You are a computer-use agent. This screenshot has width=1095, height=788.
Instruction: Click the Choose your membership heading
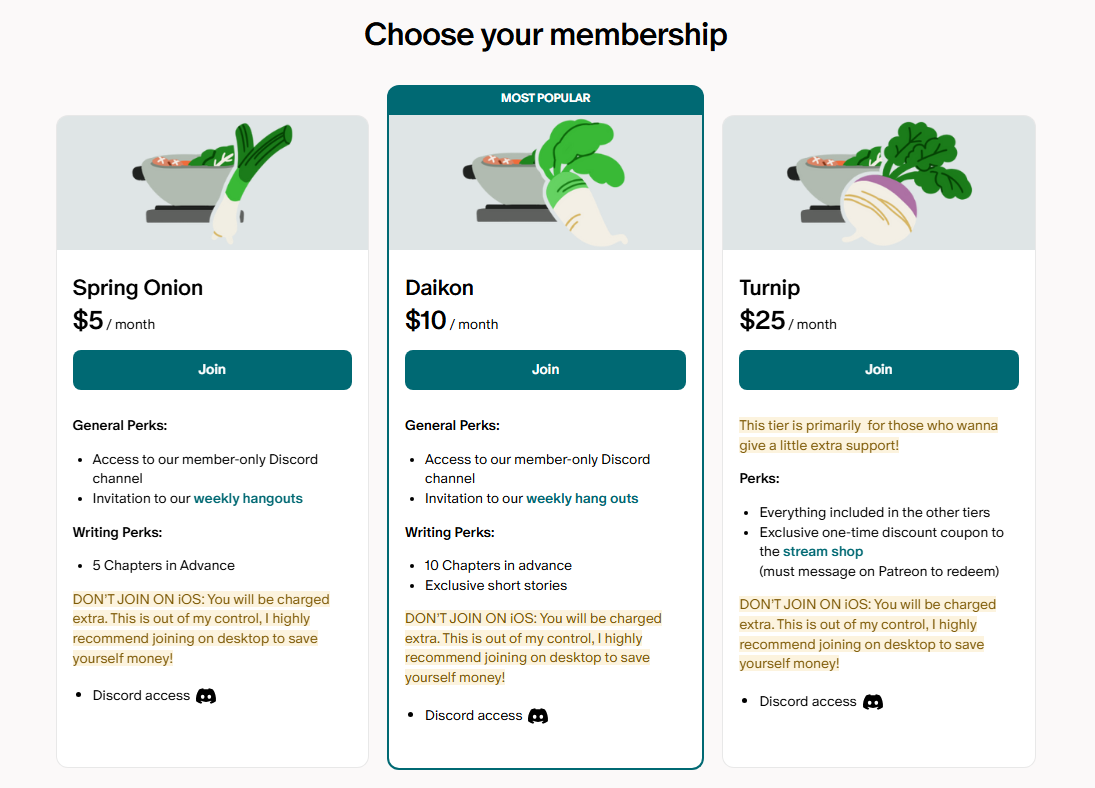click(x=546, y=35)
